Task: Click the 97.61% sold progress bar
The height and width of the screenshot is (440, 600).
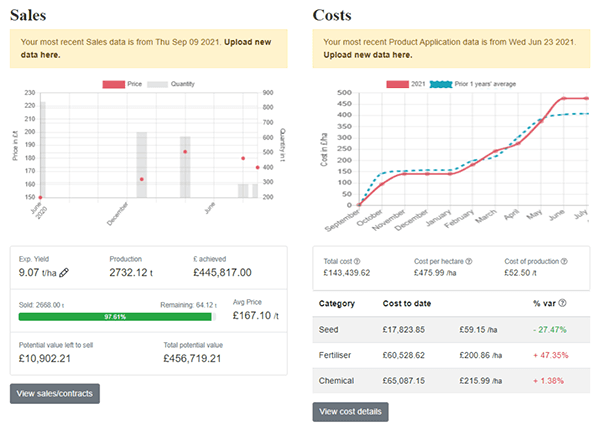Action: [115, 317]
